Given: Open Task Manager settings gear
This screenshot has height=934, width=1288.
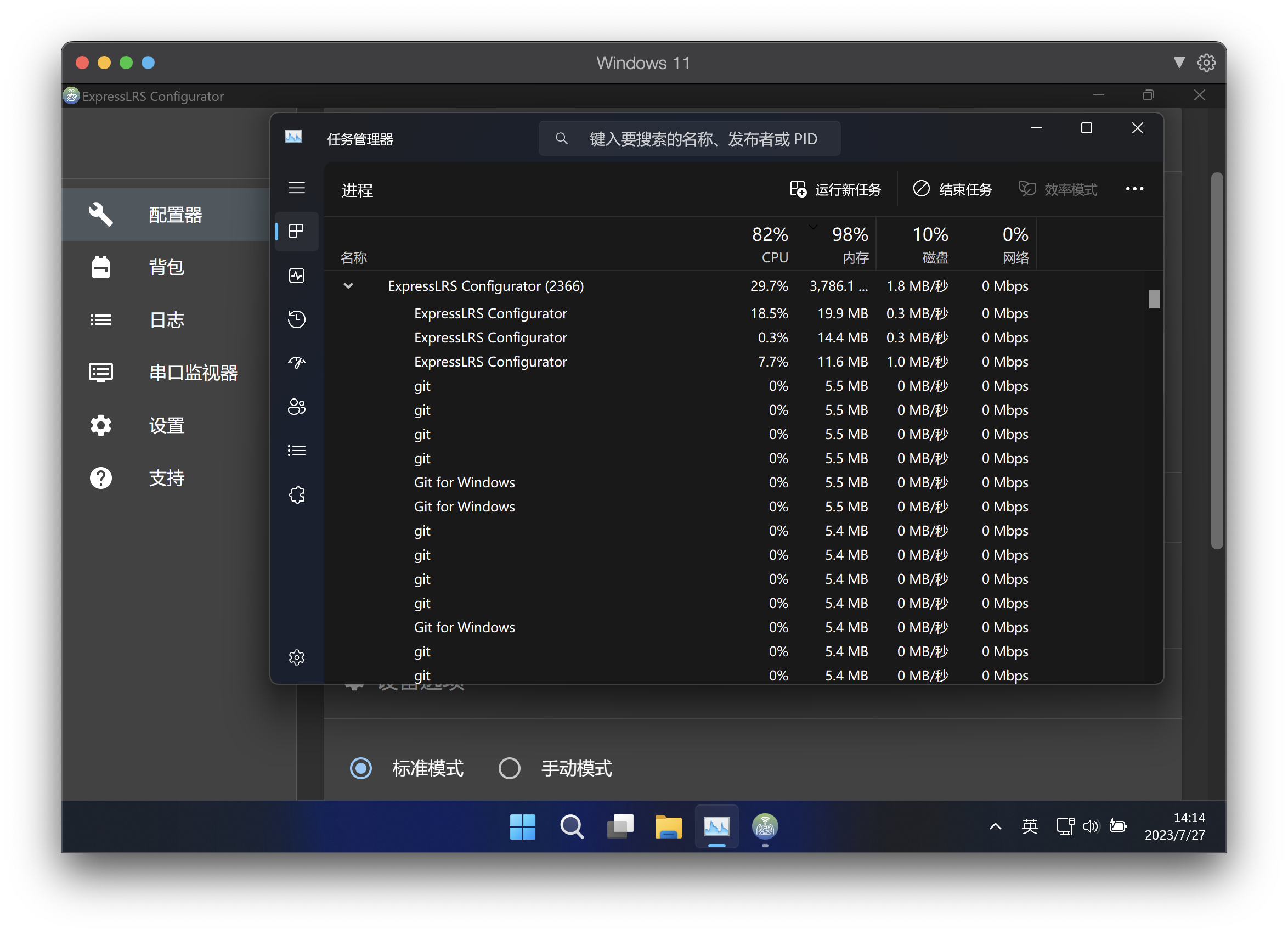Looking at the screenshot, I should click(296, 657).
